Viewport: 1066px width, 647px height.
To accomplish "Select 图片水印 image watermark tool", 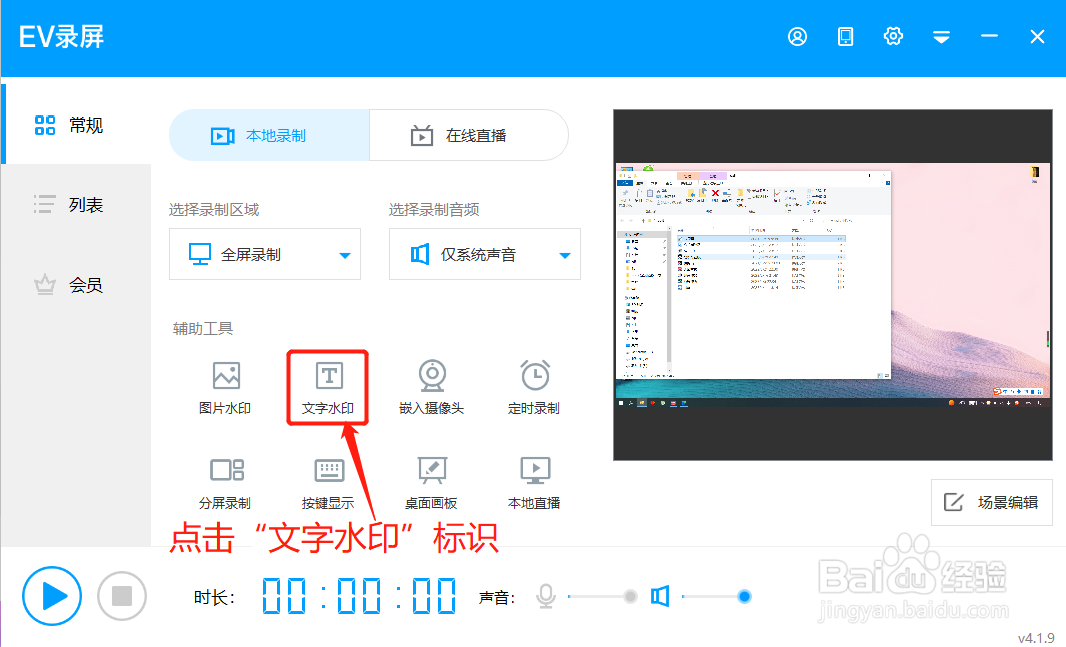I will [225, 388].
